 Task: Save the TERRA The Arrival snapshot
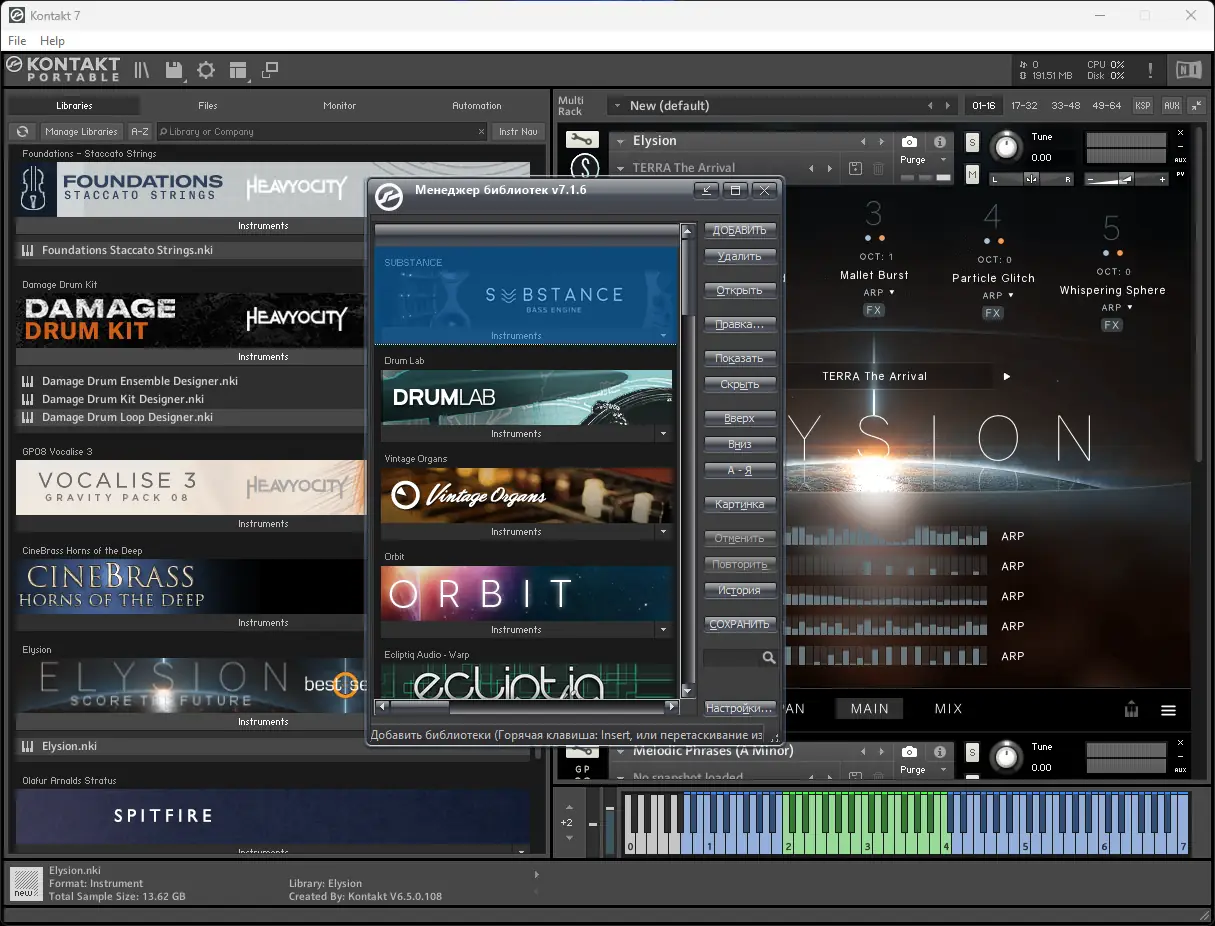point(855,168)
